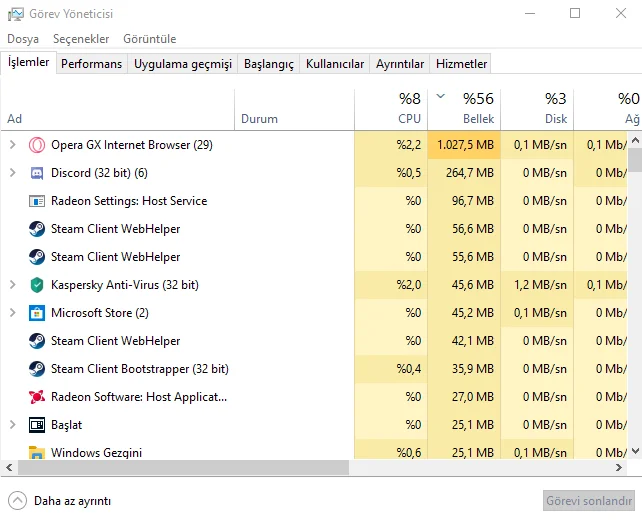Open the Seçenekler menu
Viewport: 642px width, 524px height.
coord(81,39)
